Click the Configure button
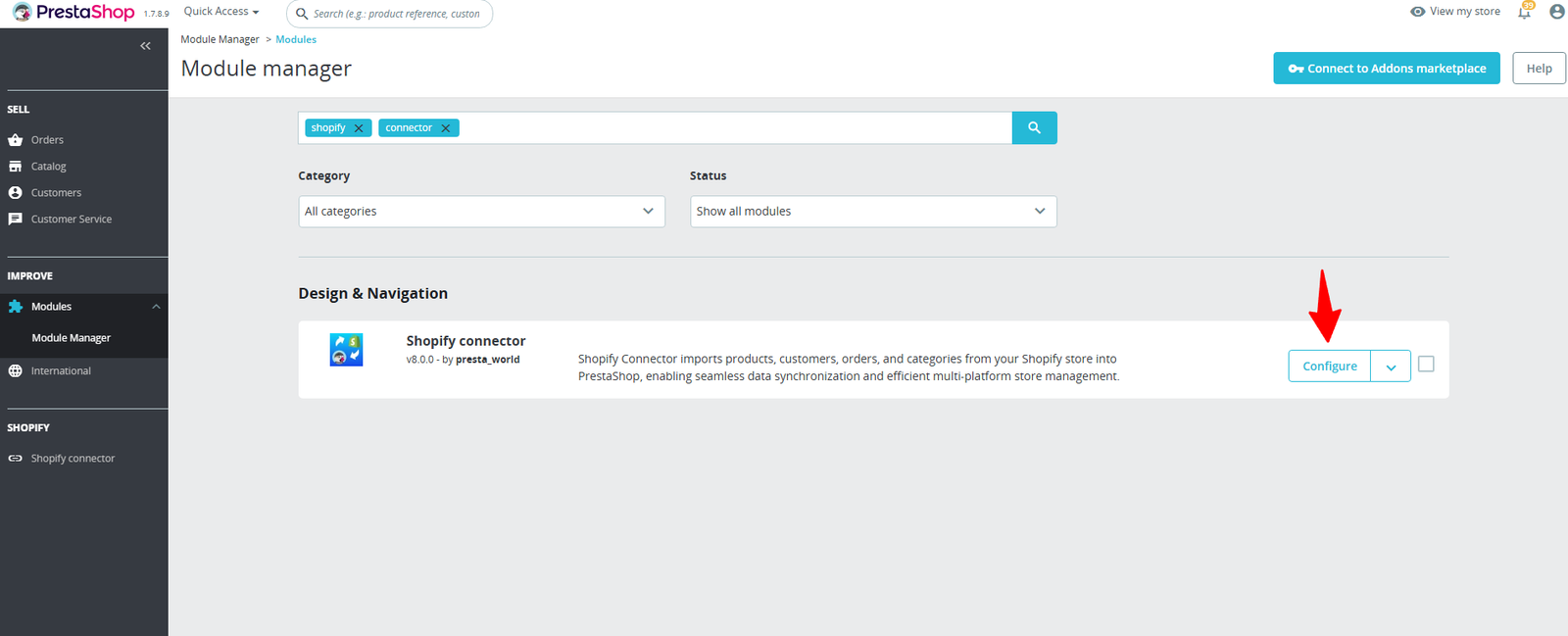 click(x=1330, y=367)
